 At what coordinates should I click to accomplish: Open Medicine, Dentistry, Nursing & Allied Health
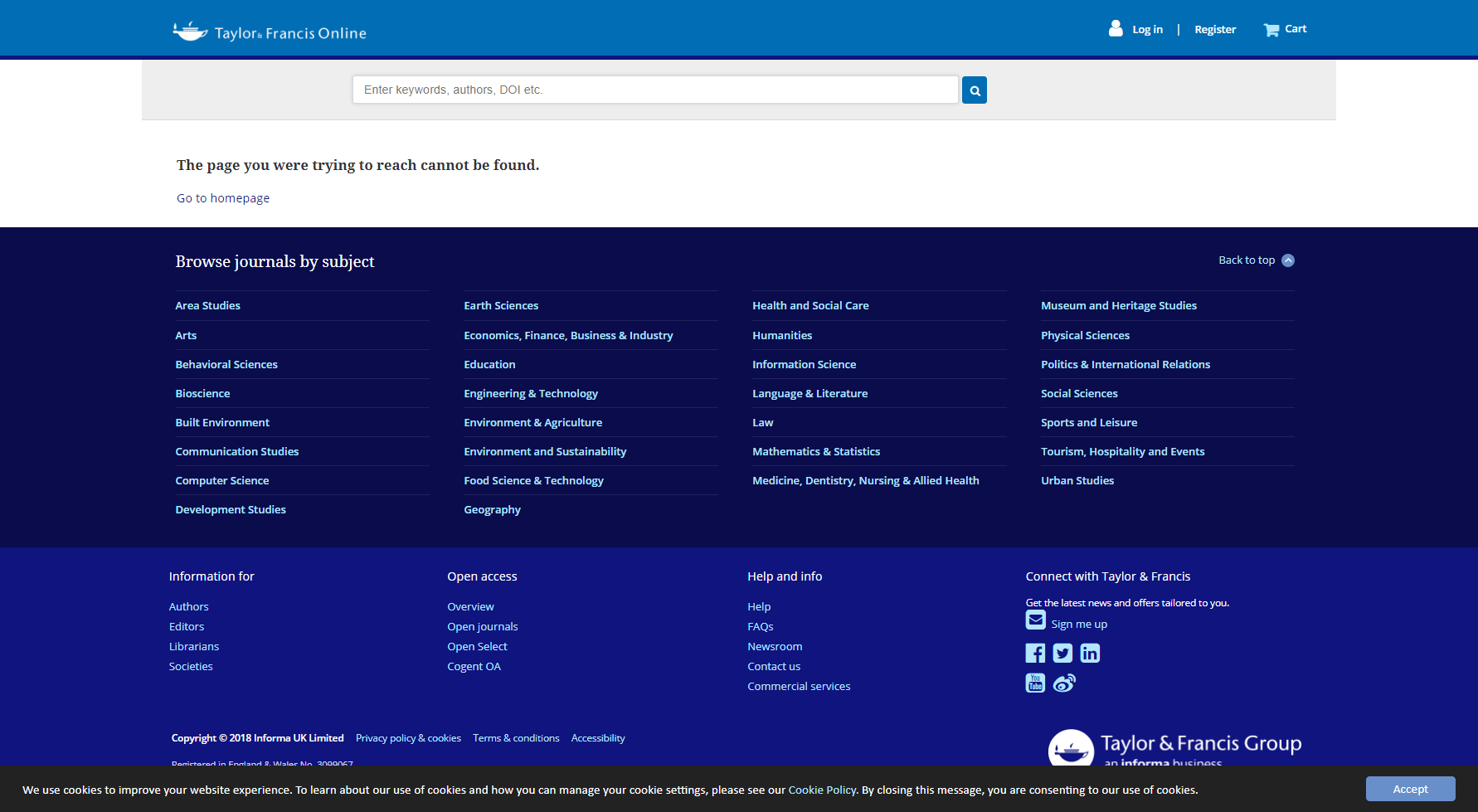coord(866,481)
